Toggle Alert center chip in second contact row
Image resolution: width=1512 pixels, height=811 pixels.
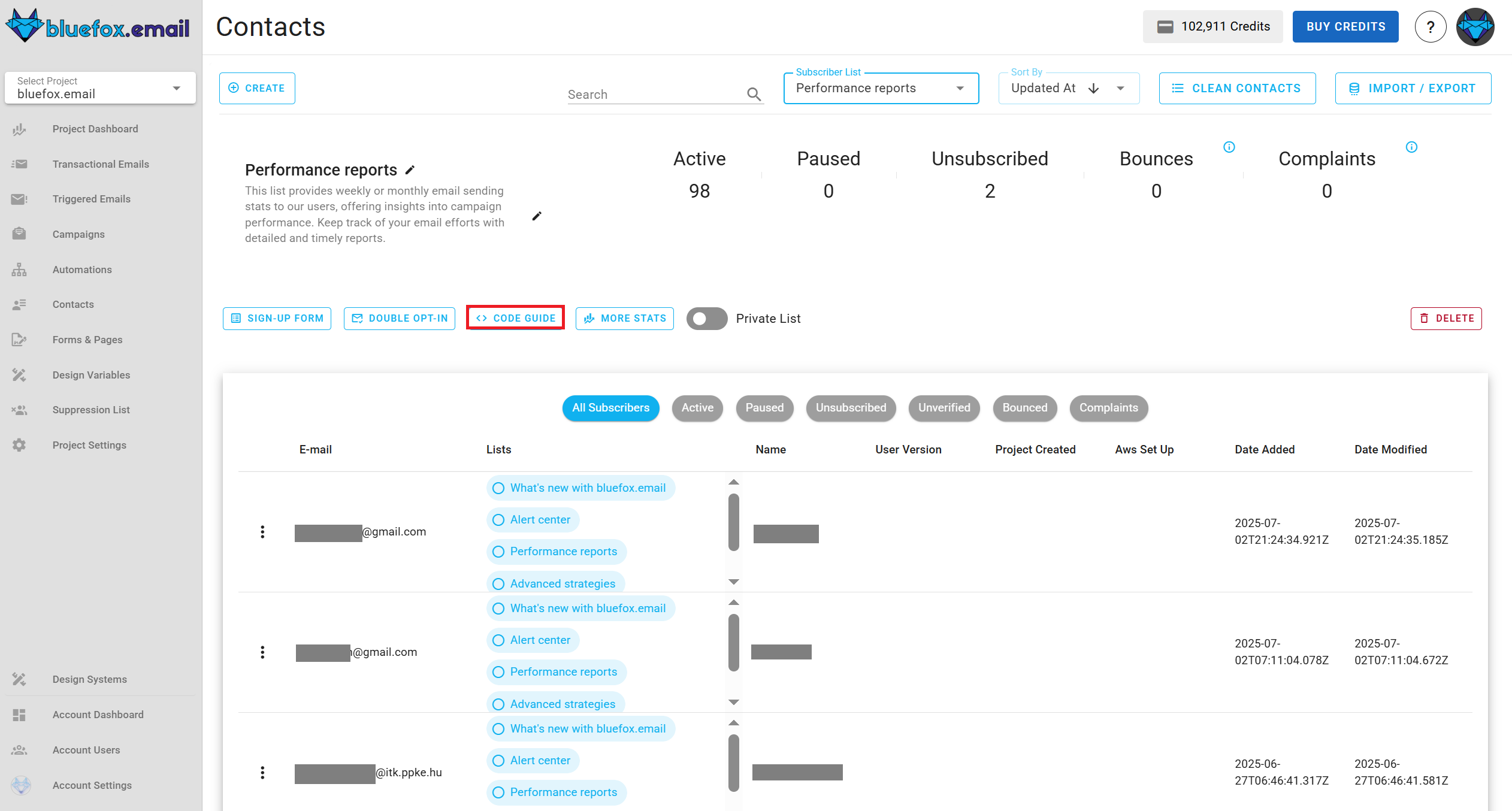pos(533,640)
